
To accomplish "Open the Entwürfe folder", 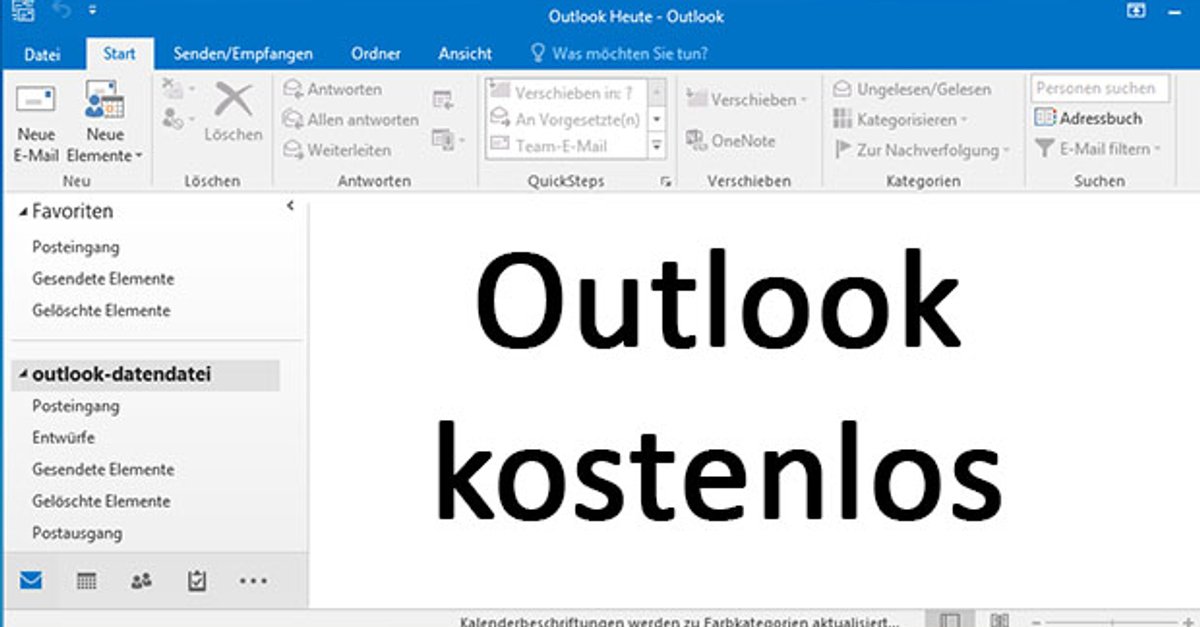I will [x=63, y=438].
